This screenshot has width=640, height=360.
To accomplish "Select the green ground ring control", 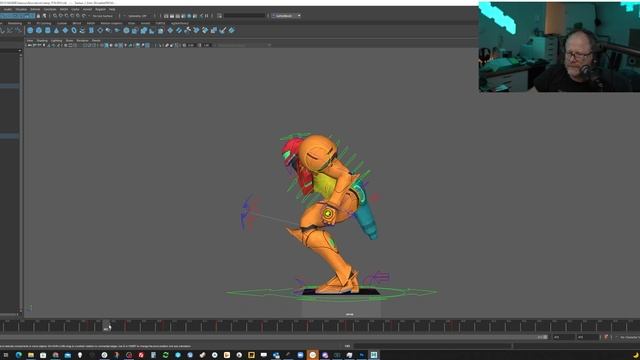I will pos(331,293).
